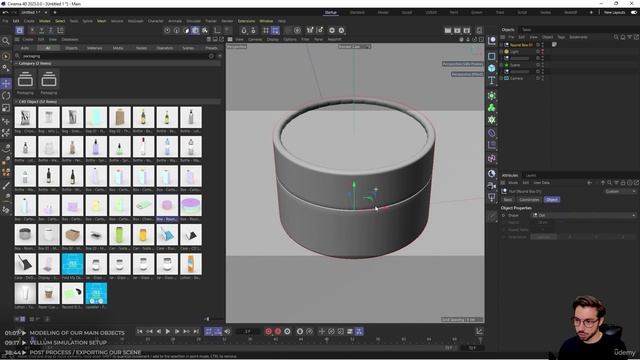Open the Window menu
Screen dimensions: 640x360
pyautogui.click(x=266, y=21)
